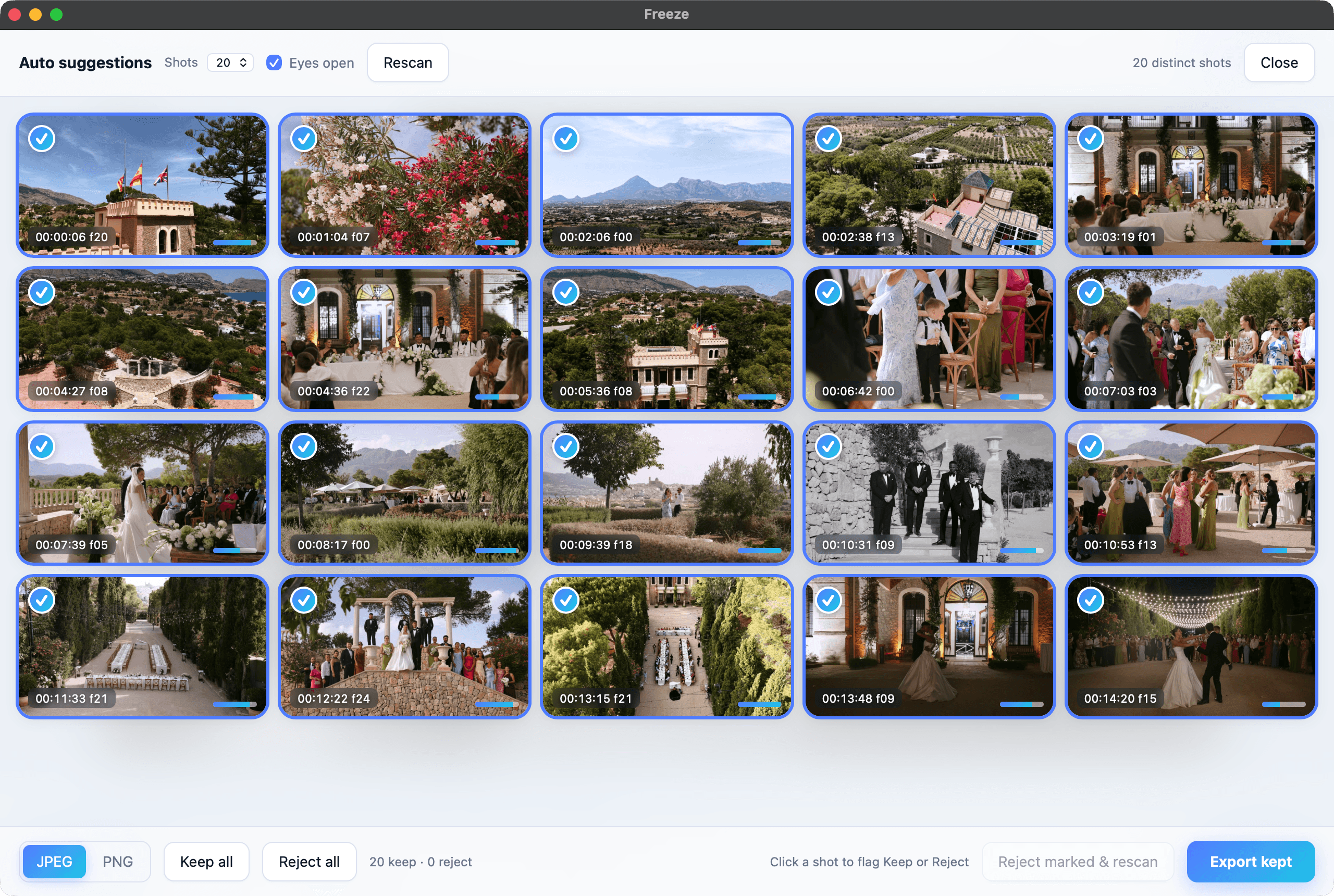1334x896 pixels.
Task: Toggle keep checkmark on shot 00:10:53 f13
Action: 1090,447
